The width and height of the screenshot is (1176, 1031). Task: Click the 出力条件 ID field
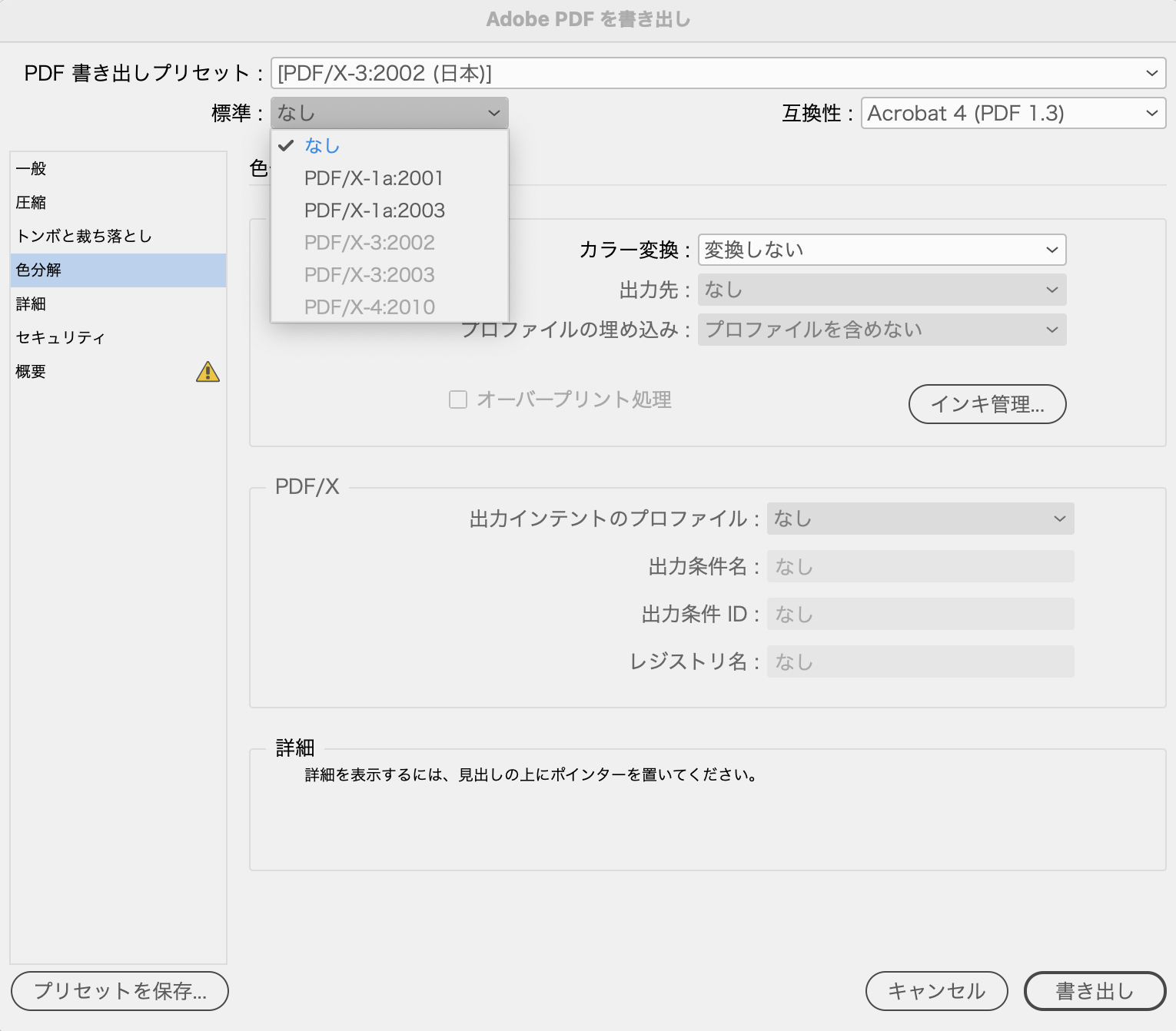click(920, 614)
